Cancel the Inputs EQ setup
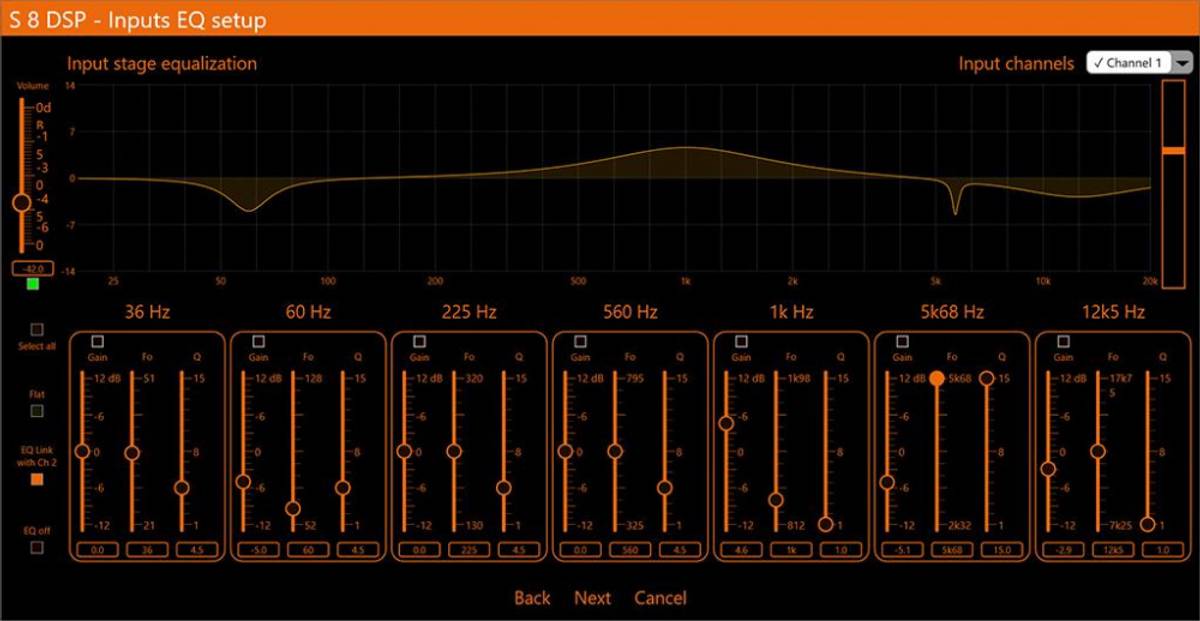This screenshot has width=1200, height=621. coord(660,598)
